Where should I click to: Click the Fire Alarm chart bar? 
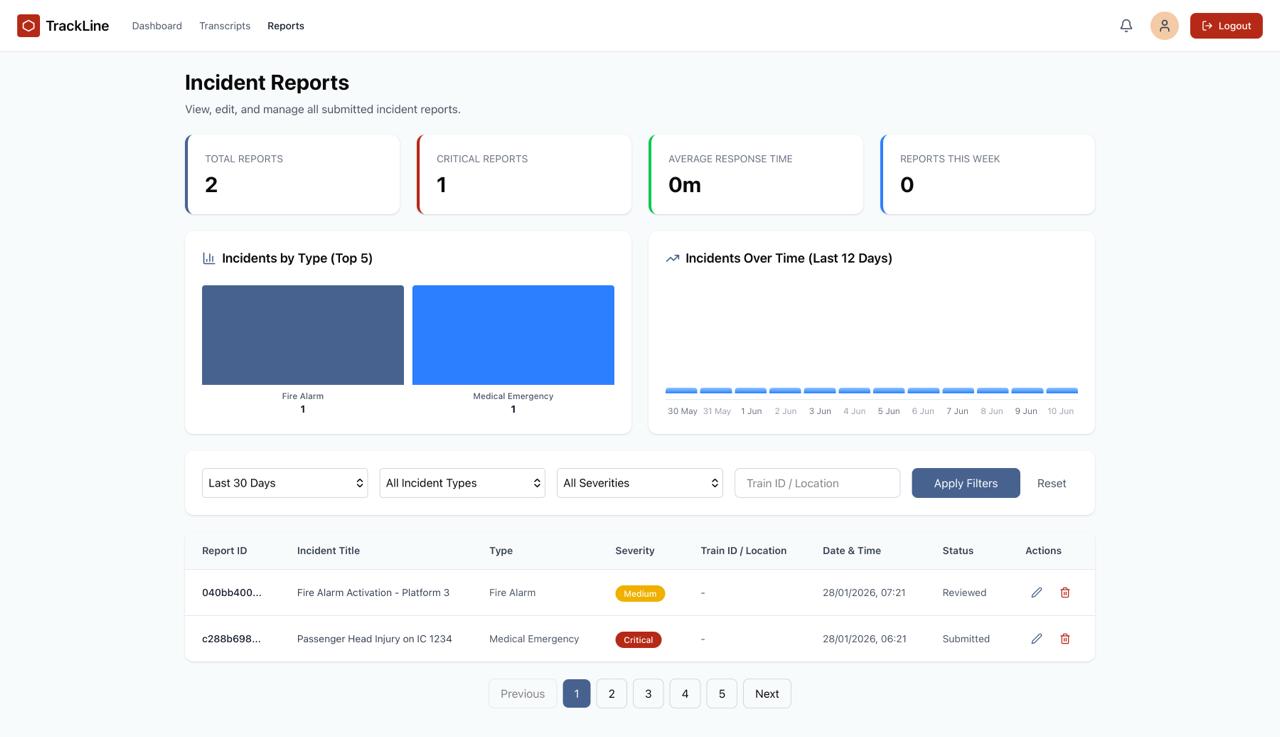pyautogui.click(x=303, y=335)
